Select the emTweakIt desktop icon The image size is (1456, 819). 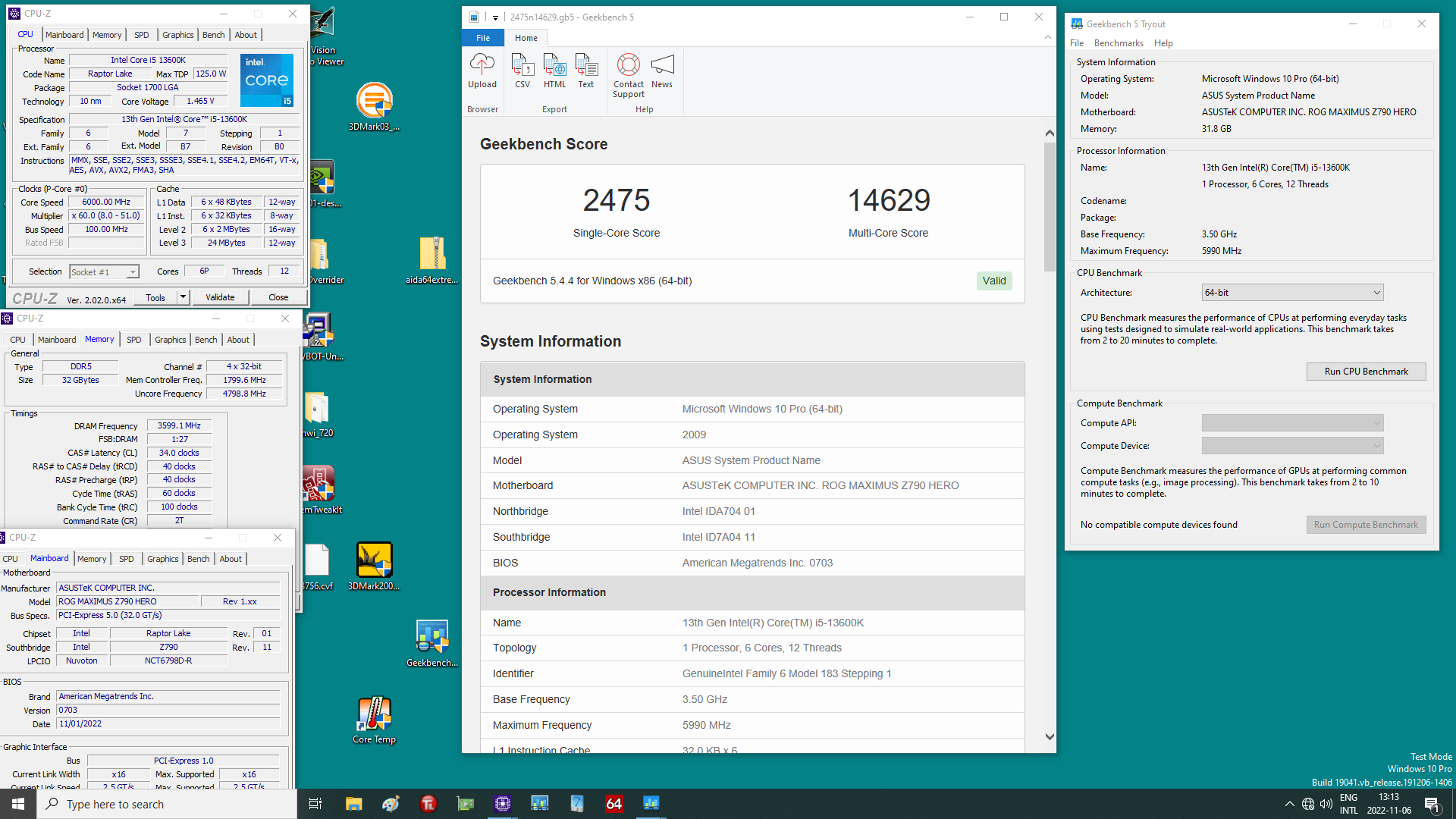[x=322, y=490]
